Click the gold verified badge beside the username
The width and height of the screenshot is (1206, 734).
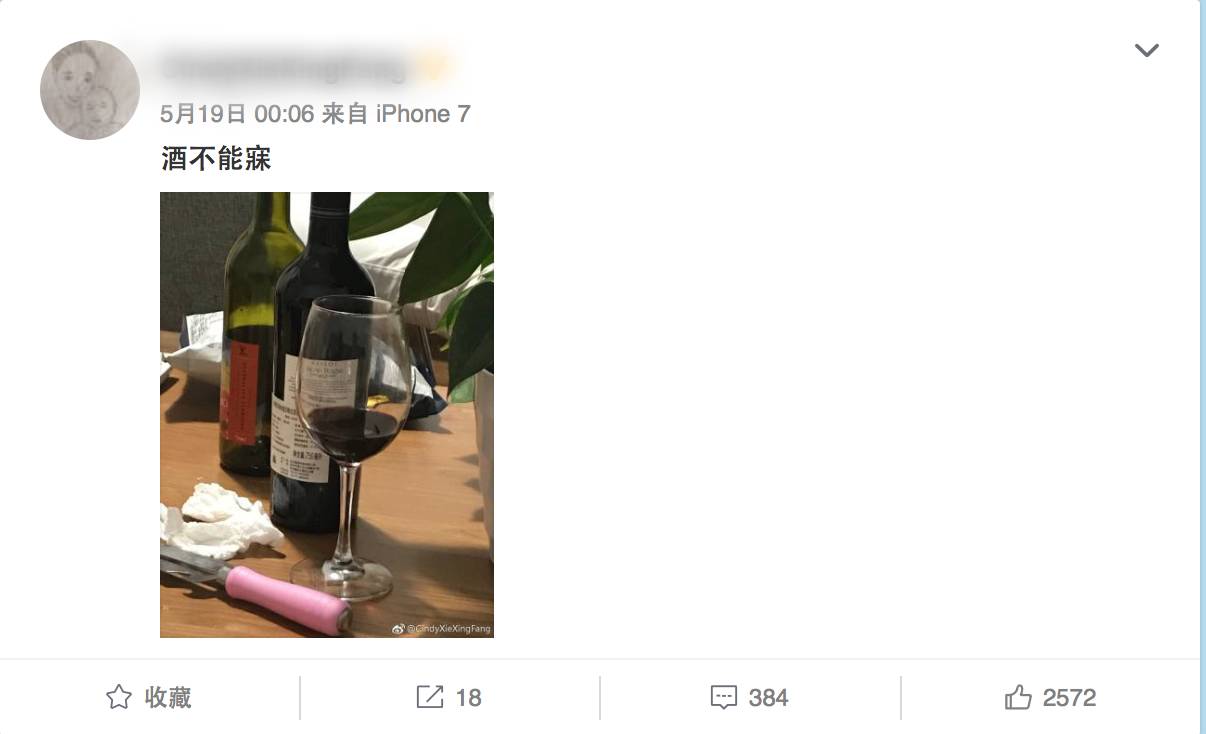point(434,67)
